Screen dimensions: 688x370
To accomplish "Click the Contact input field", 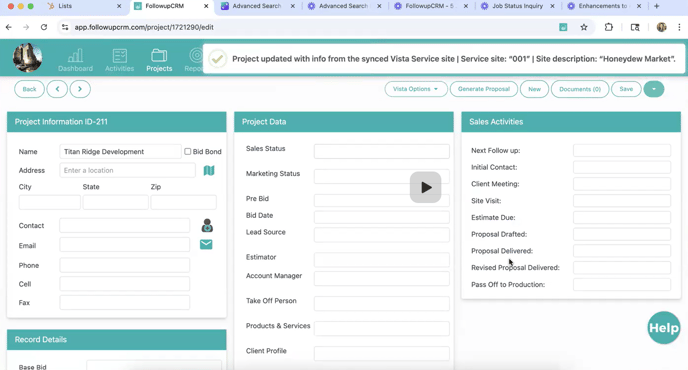I will [x=125, y=226].
